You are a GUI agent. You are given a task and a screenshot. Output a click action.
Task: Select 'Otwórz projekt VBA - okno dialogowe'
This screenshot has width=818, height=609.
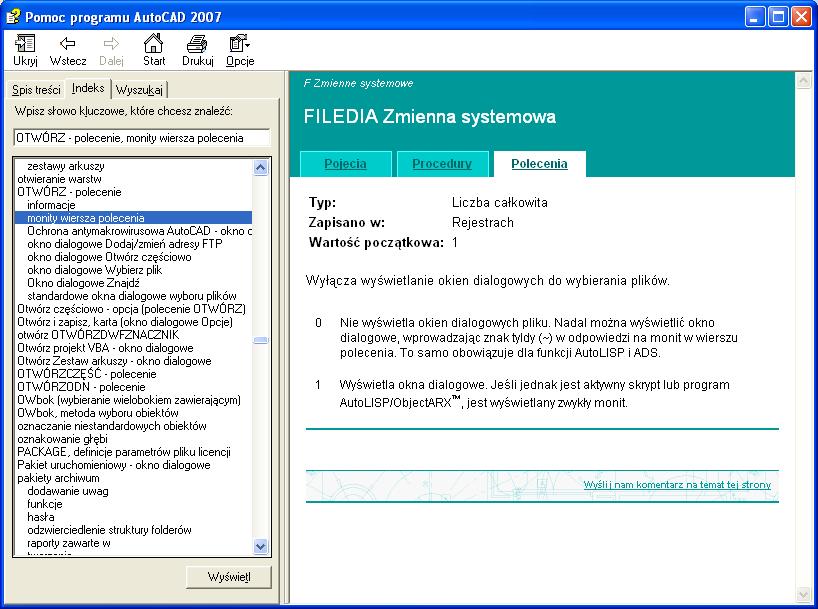pos(105,348)
